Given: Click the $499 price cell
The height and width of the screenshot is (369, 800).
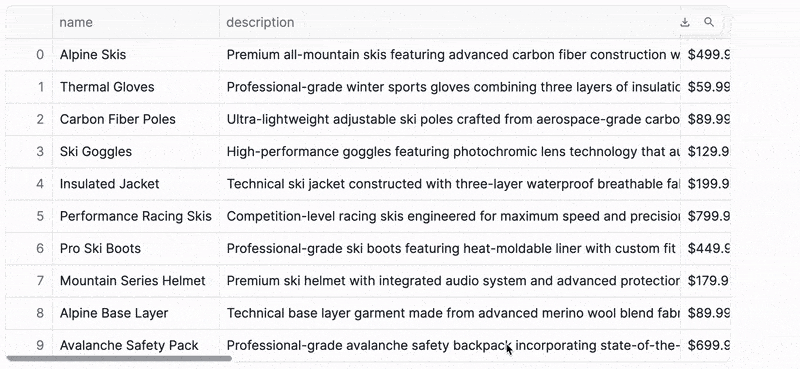Looking at the screenshot, I should pos(706,55).
